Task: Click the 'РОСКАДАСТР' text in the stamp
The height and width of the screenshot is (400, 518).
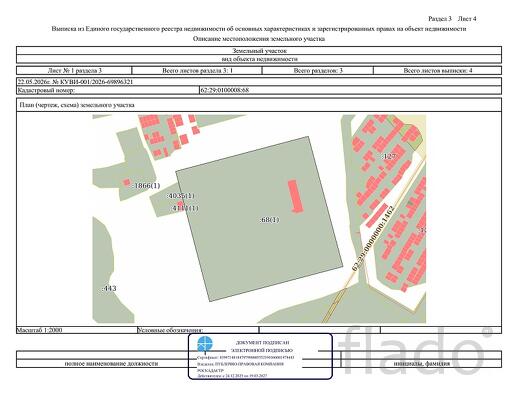Action: (211, 370)
